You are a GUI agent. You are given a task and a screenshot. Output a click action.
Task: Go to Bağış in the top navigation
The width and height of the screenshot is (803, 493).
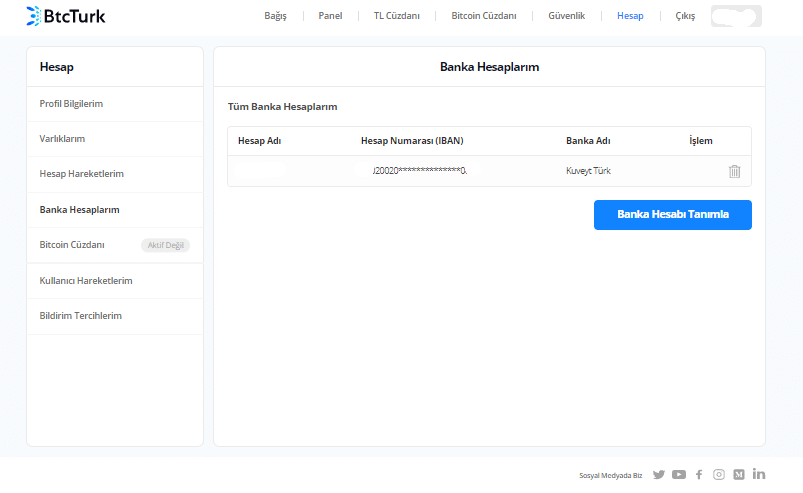[275, 16]
